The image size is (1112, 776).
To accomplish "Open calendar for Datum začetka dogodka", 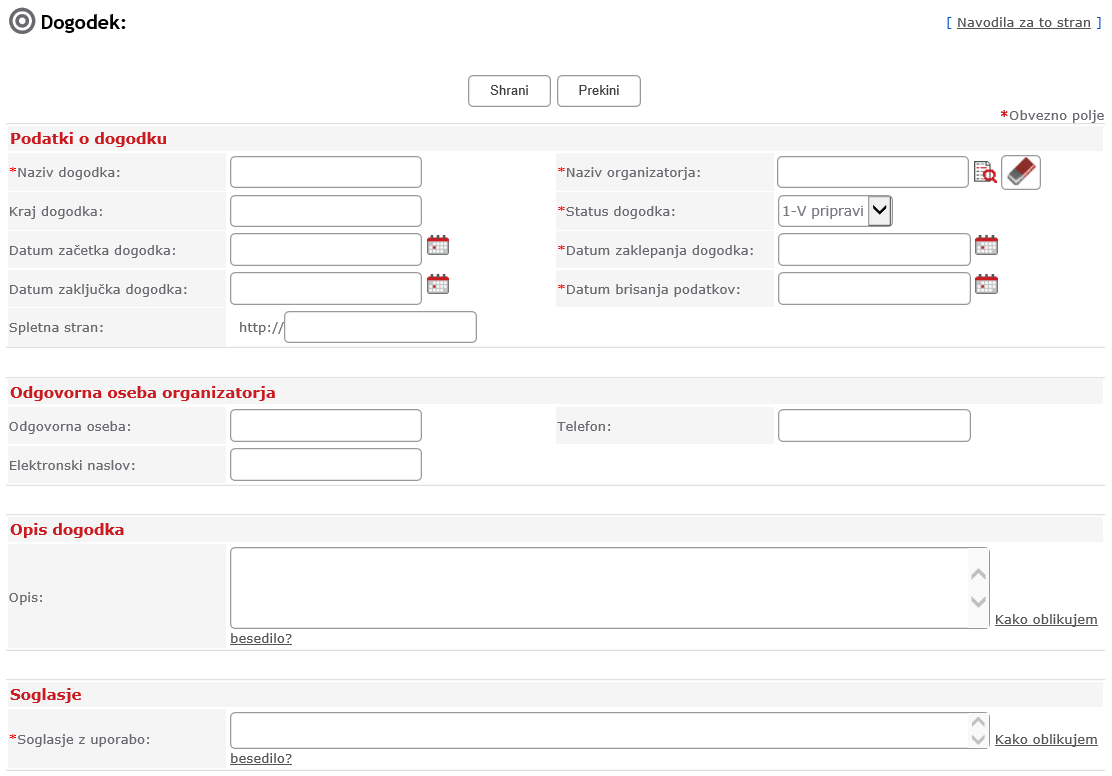I will point(438,246).
